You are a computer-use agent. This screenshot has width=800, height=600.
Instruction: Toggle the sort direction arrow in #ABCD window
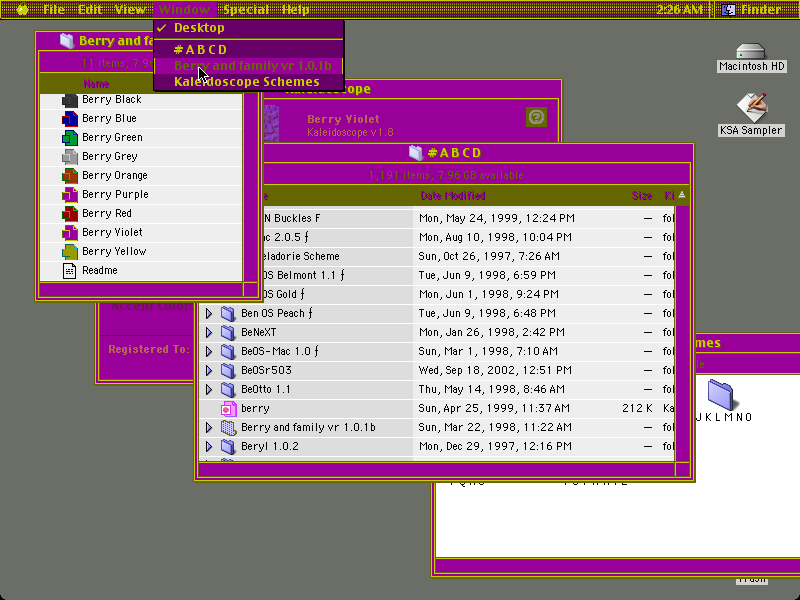click(x=682, y=195)
